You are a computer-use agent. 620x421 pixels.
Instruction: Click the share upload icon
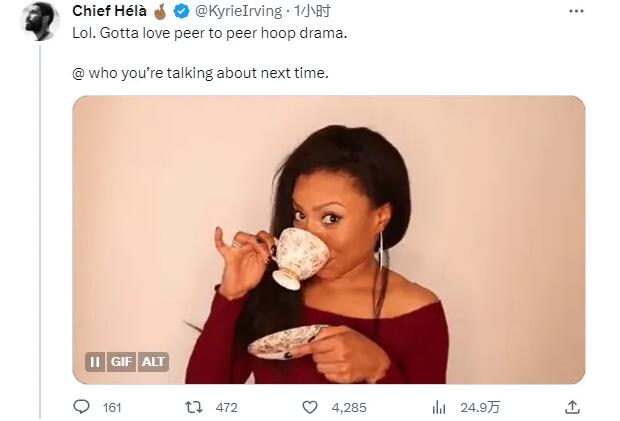[x=572, y=407]
